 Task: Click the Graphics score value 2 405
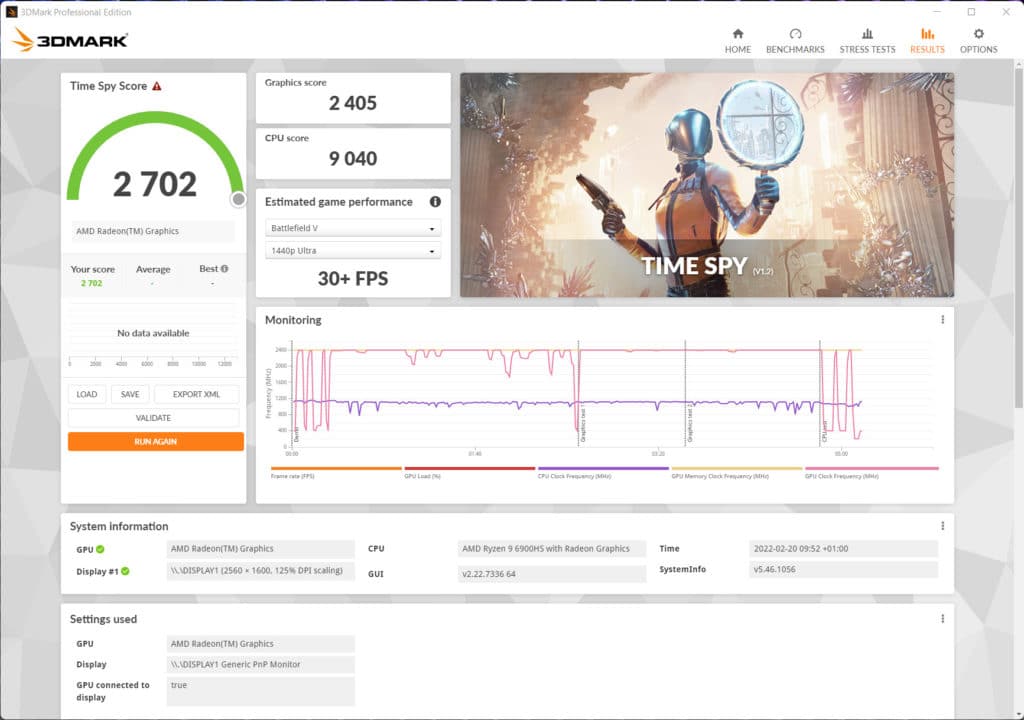pyautogui.click(x=353, y=103)
